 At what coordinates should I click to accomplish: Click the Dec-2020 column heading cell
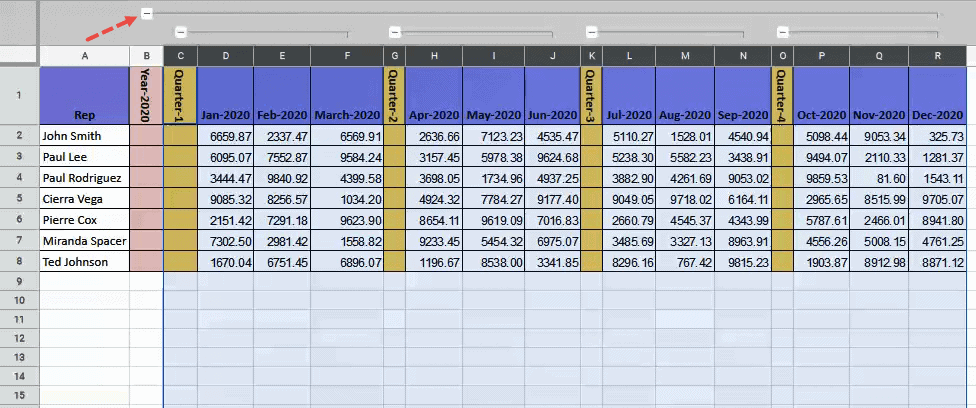[937, 96]
